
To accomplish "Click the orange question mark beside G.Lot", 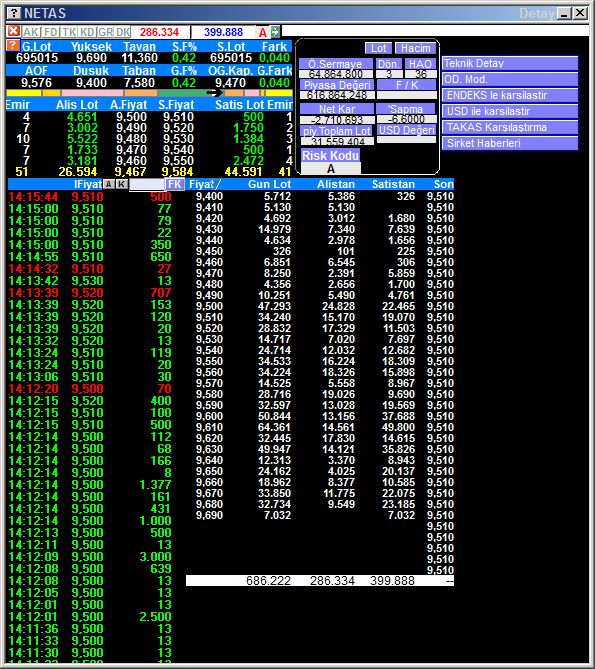I will coord(13,46).
